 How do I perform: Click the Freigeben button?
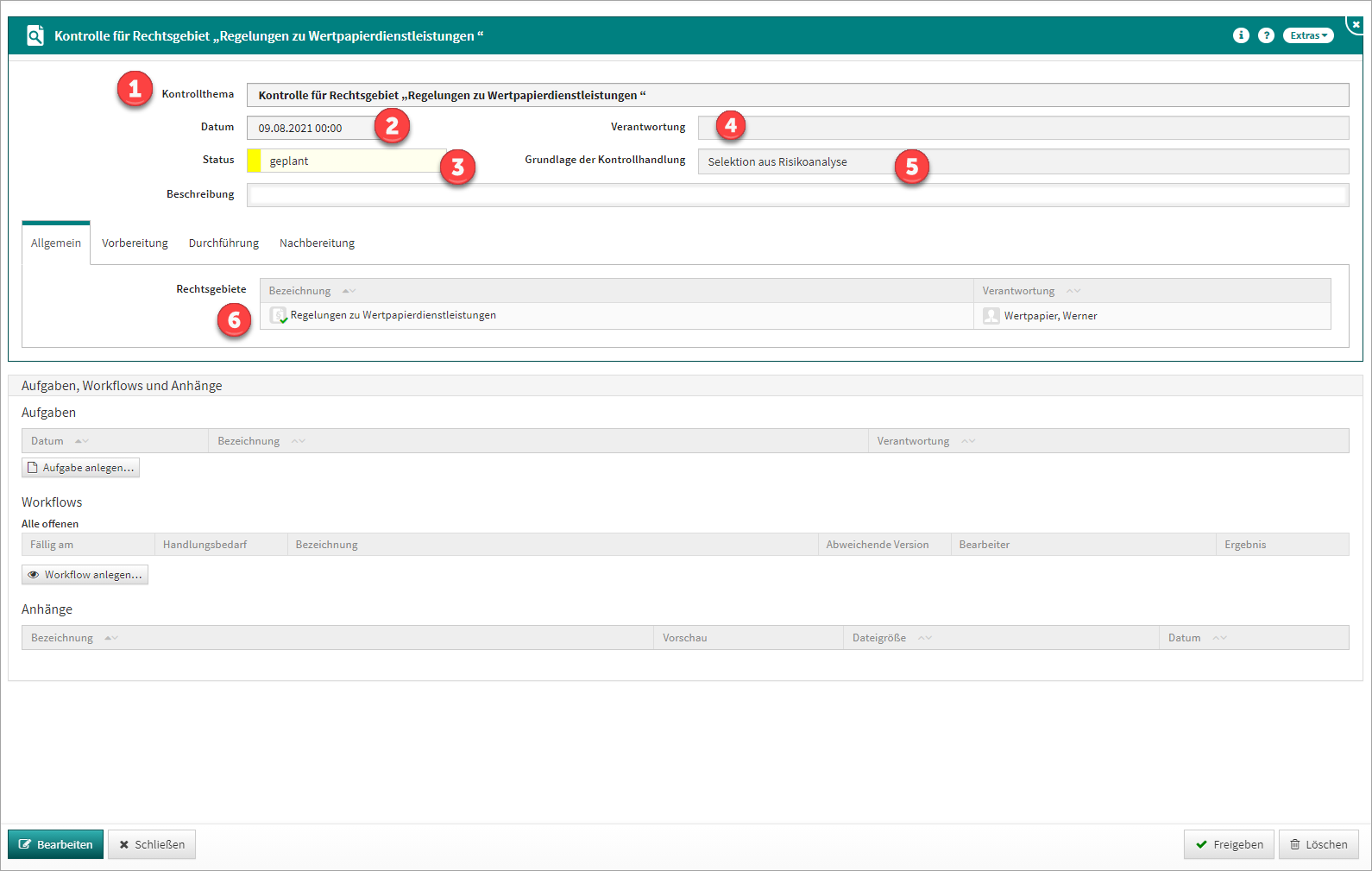click(x=1229, y=844)
